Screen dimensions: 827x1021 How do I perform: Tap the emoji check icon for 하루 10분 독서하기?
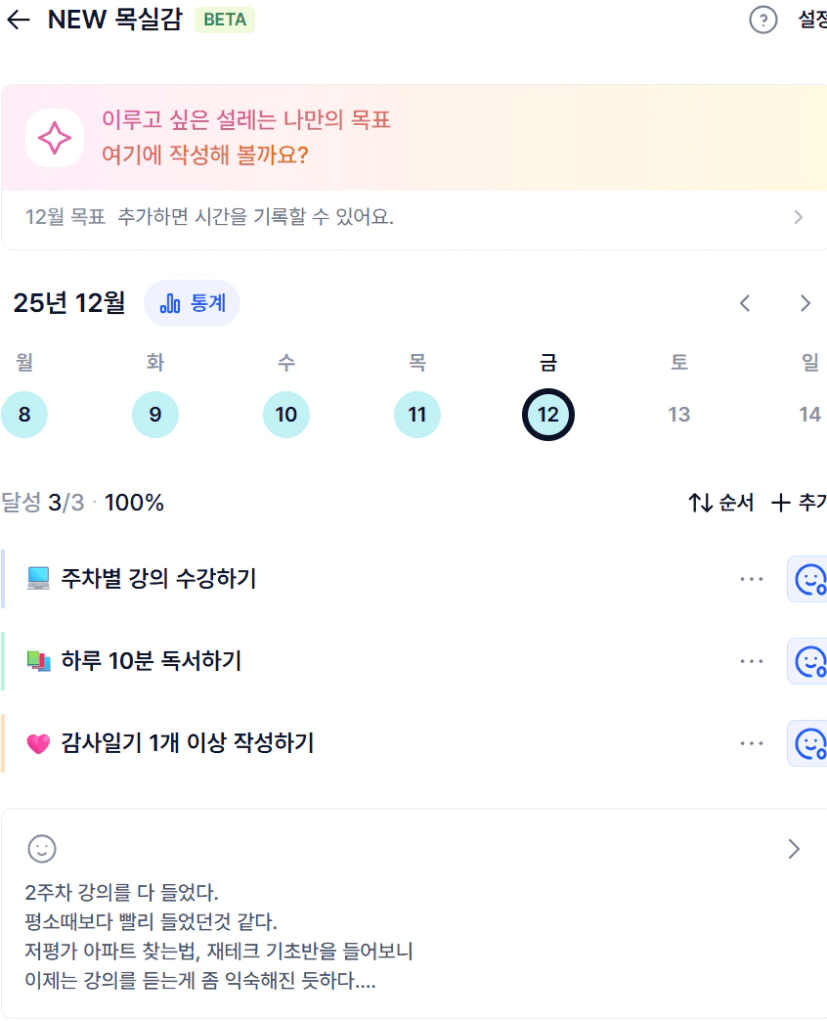point(809,661)
